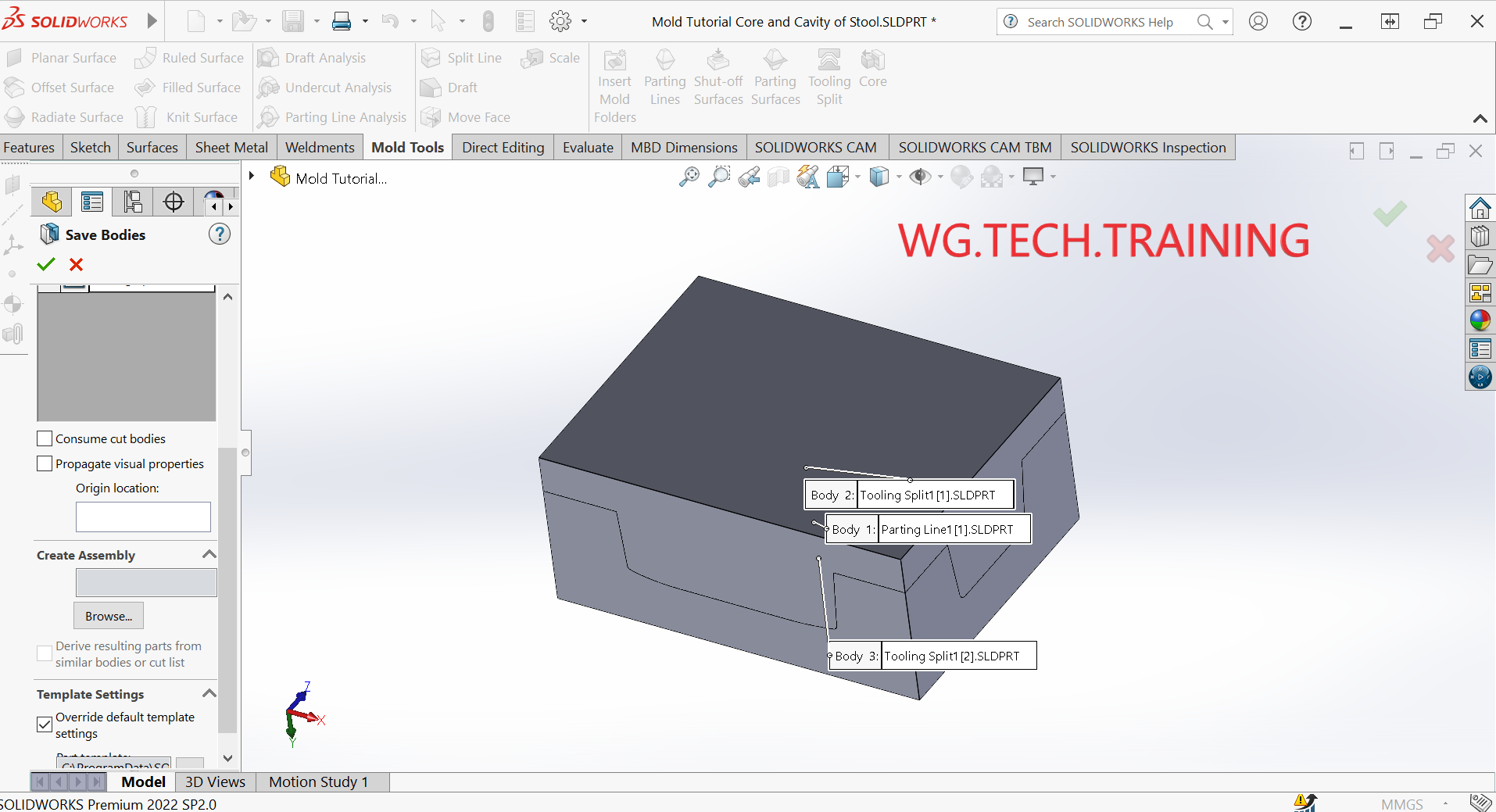Open SOLIDWORKS Resources home task pane
The image size is (1496, 812).
1480,208
